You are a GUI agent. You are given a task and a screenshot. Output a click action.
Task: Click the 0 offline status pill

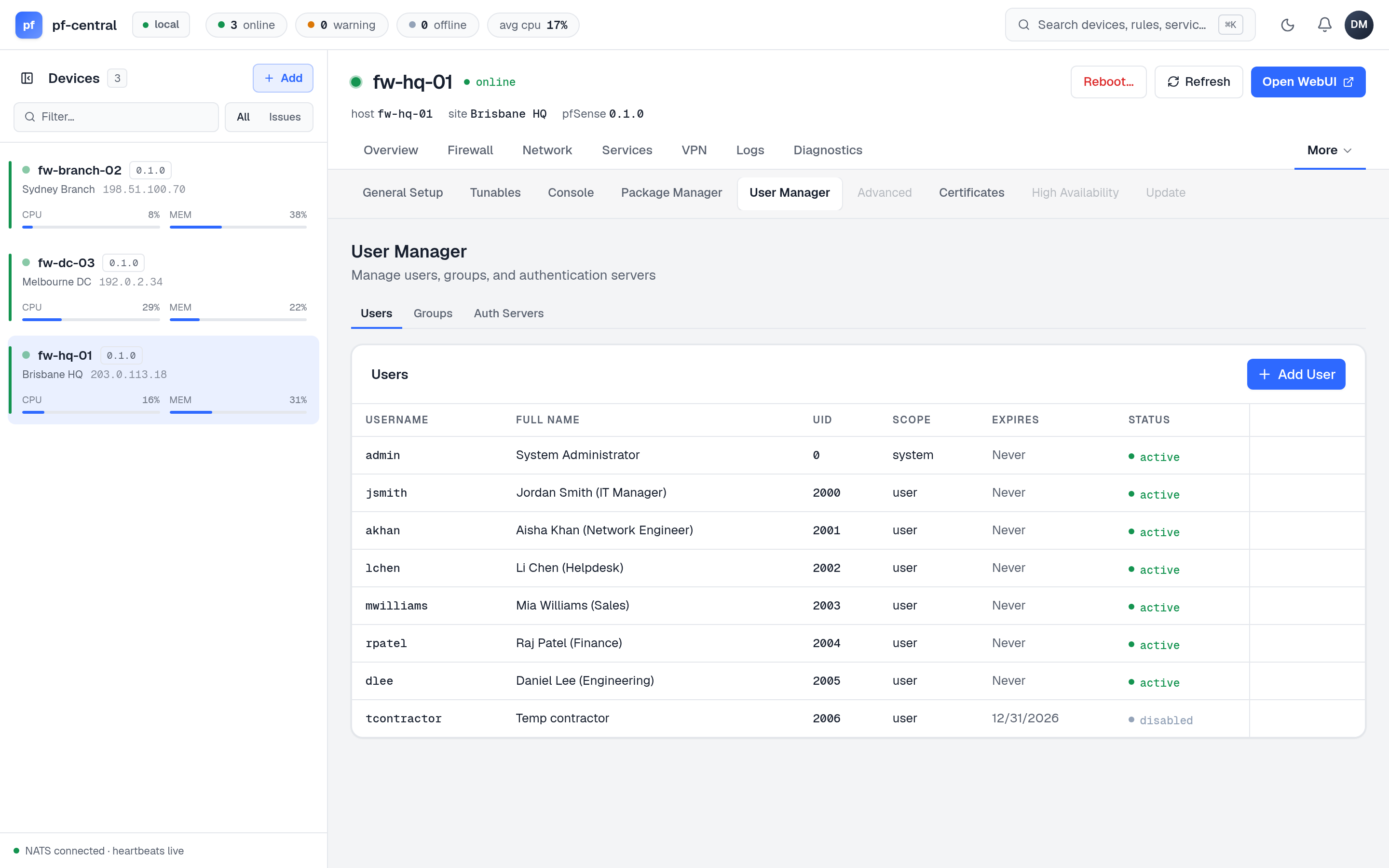[x=437, y=25]
